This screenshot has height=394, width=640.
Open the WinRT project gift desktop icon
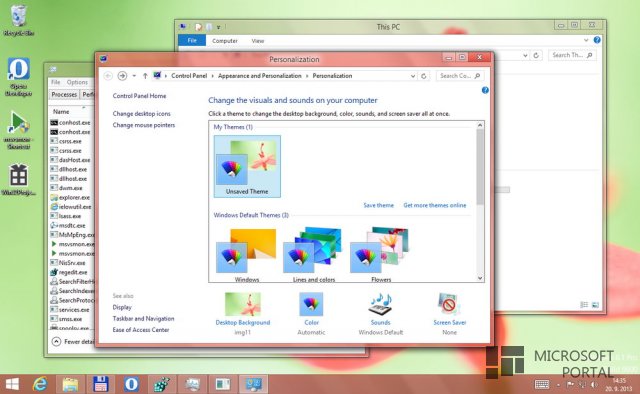pyautogui.click(x=19, y=180)
